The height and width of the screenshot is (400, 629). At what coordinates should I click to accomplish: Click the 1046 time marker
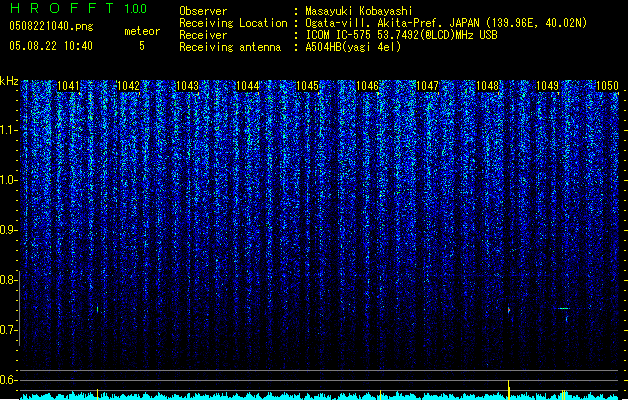367,86
